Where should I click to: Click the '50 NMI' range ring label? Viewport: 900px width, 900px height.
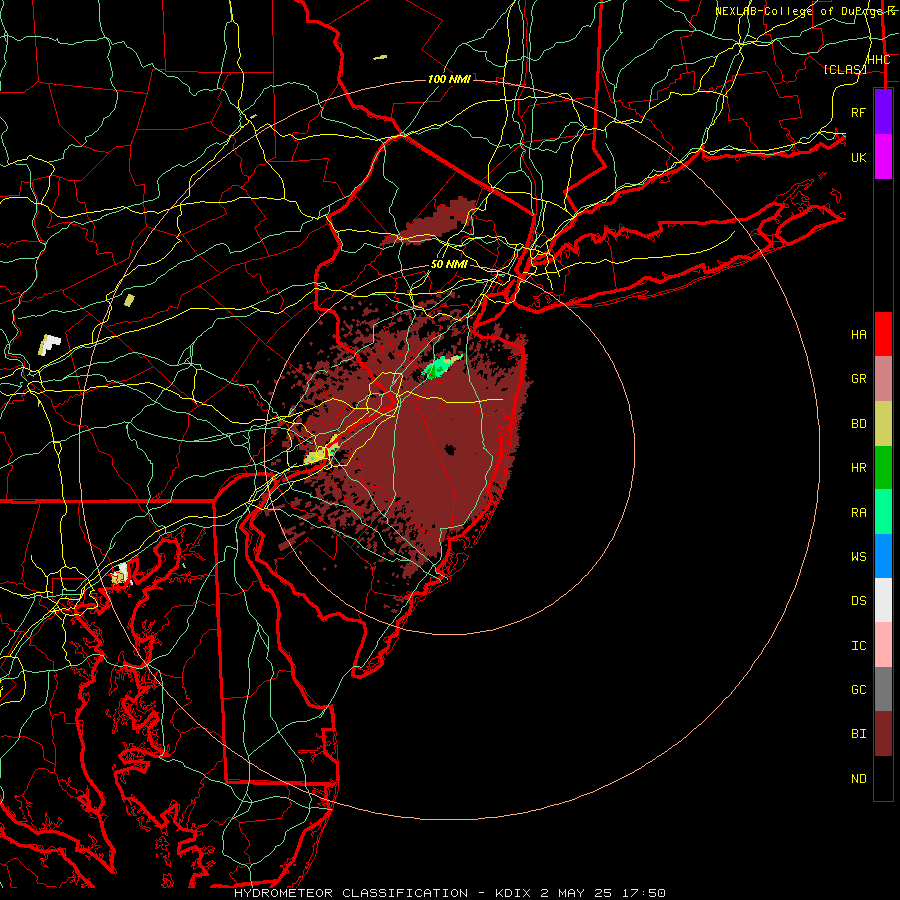point(449,265)
